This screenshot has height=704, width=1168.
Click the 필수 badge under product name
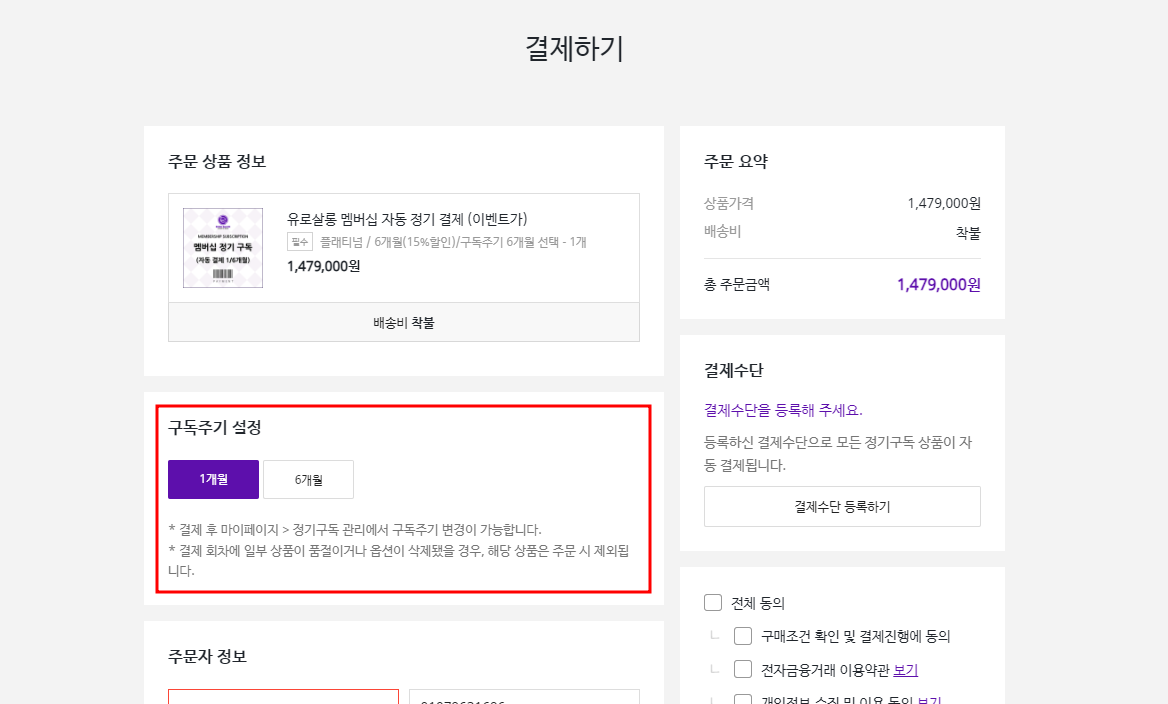(x=300, y=242)
